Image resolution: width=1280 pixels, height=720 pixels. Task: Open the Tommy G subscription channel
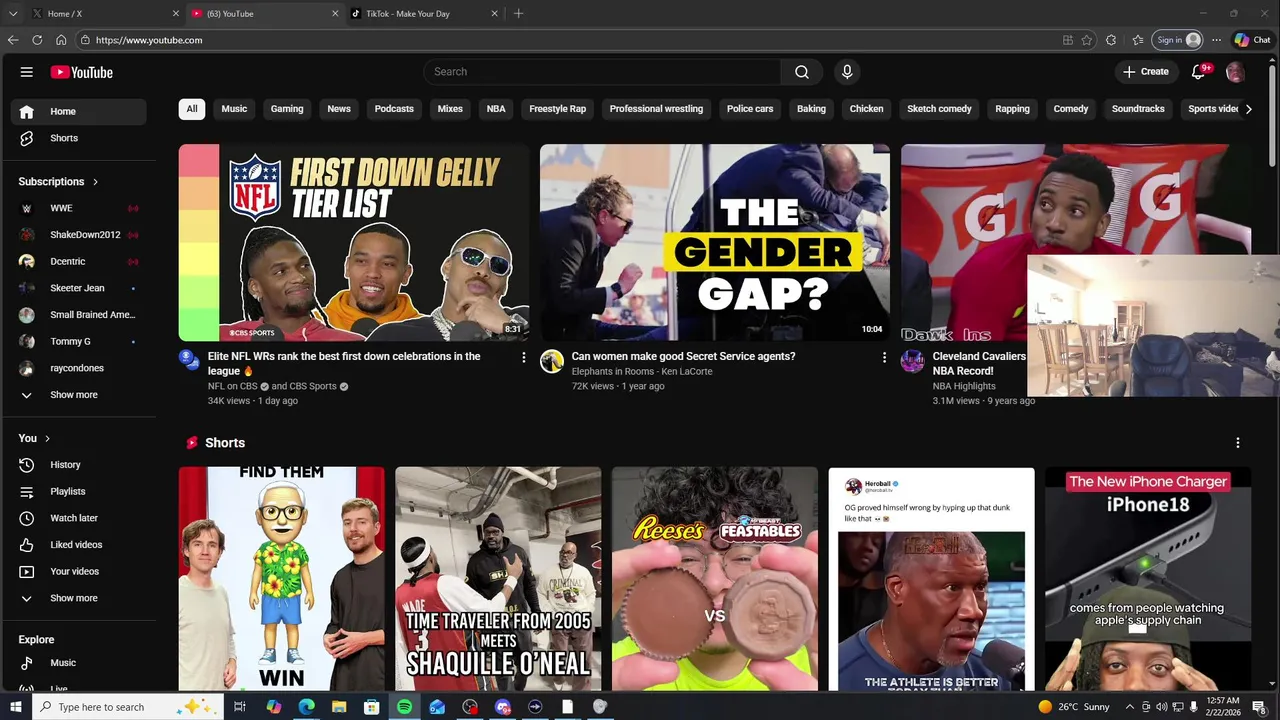pos(78,341)
